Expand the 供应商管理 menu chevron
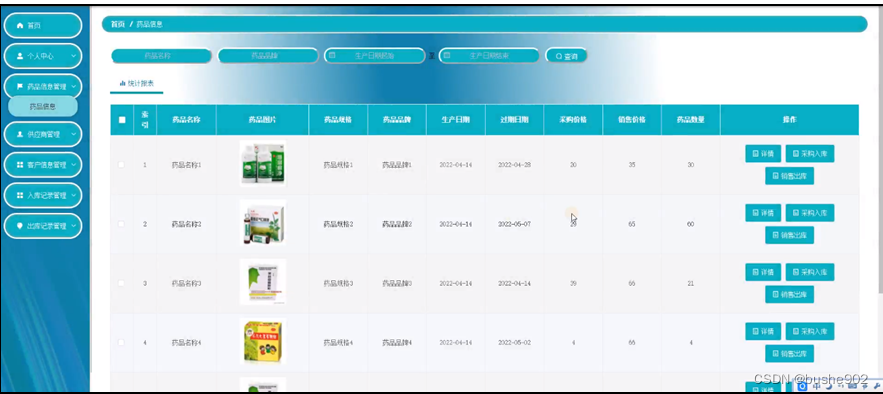Viewport: 883px width, 394px height. pos(73,135)
